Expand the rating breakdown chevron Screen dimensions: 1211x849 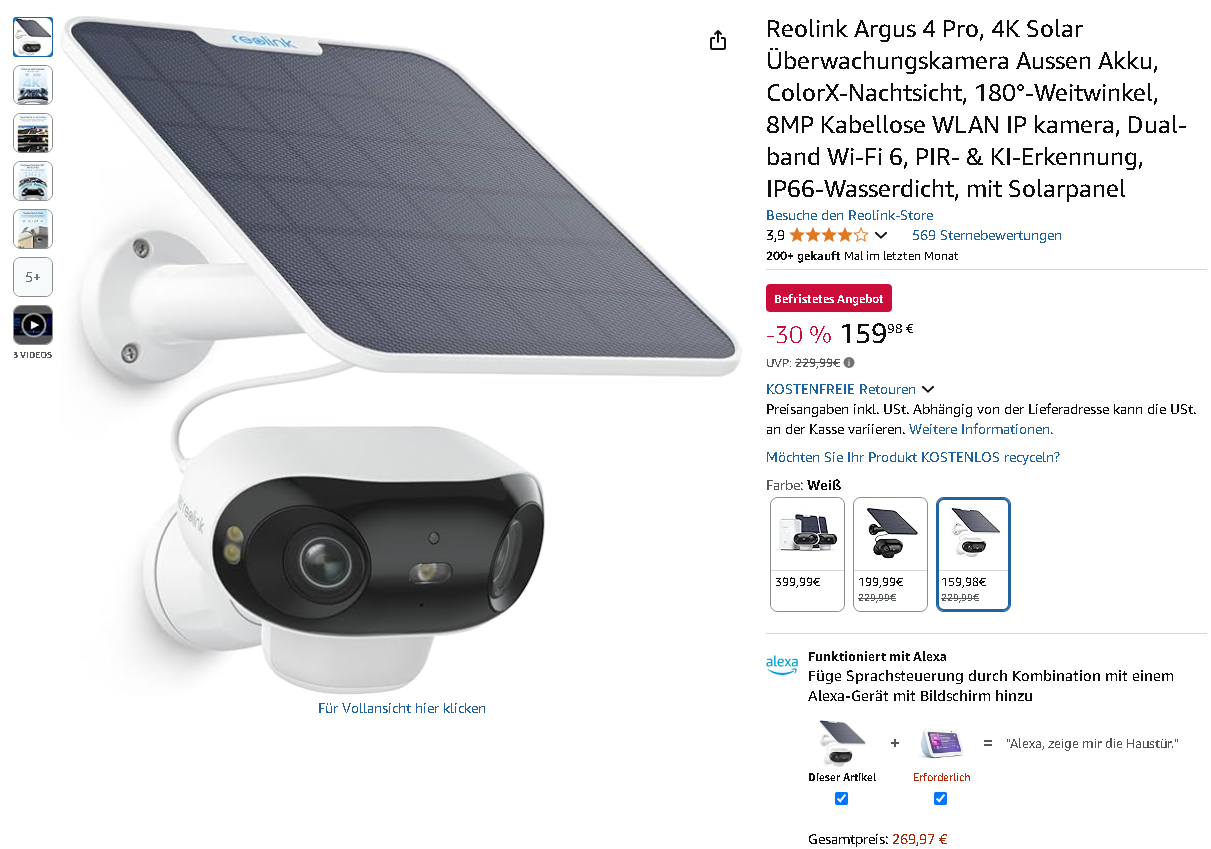click(880, 236)
